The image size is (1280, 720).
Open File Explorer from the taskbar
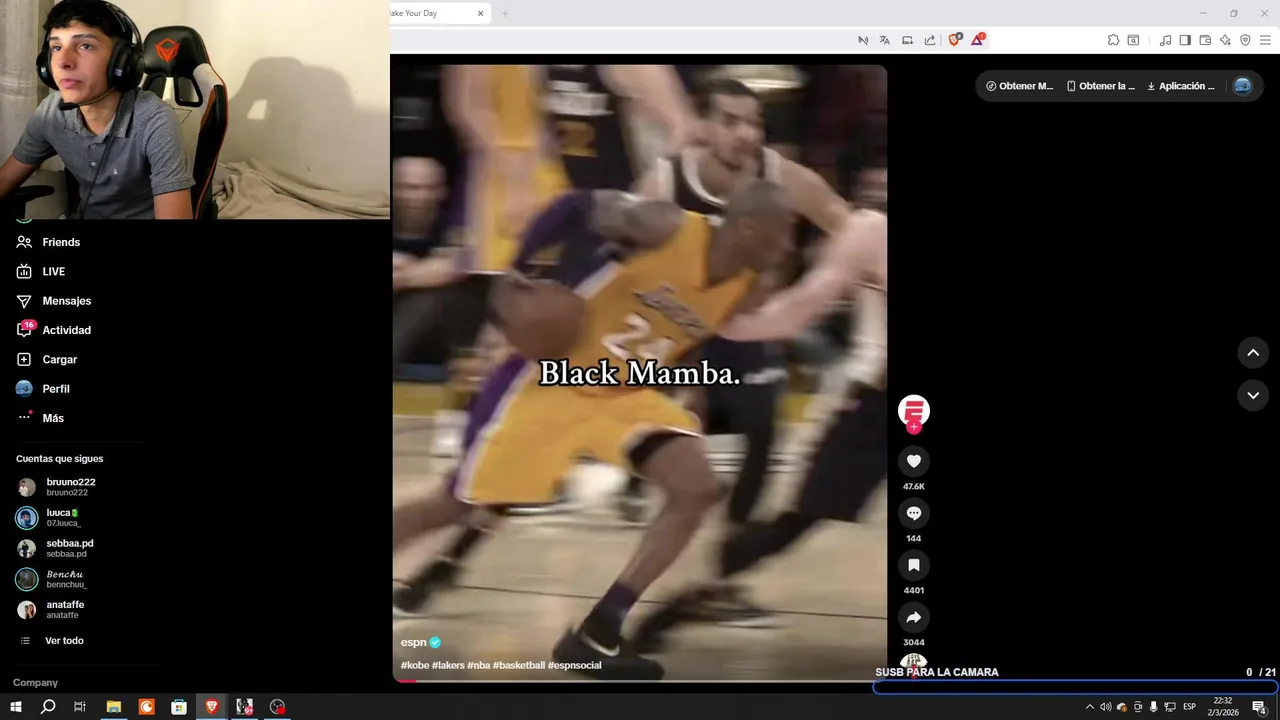(x=114, y=707)
